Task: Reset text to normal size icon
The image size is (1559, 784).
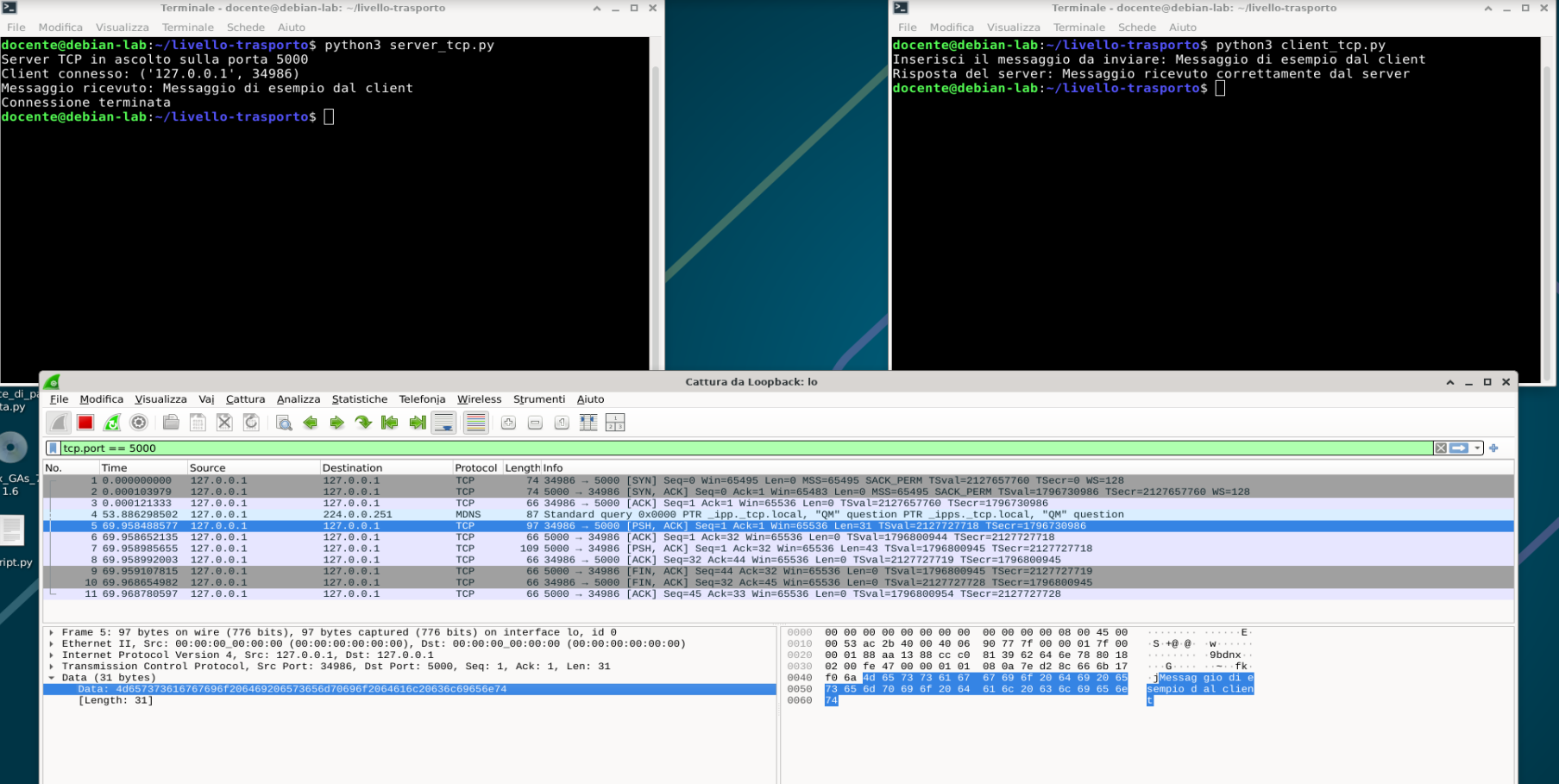Action: click(x=562, y=423)
